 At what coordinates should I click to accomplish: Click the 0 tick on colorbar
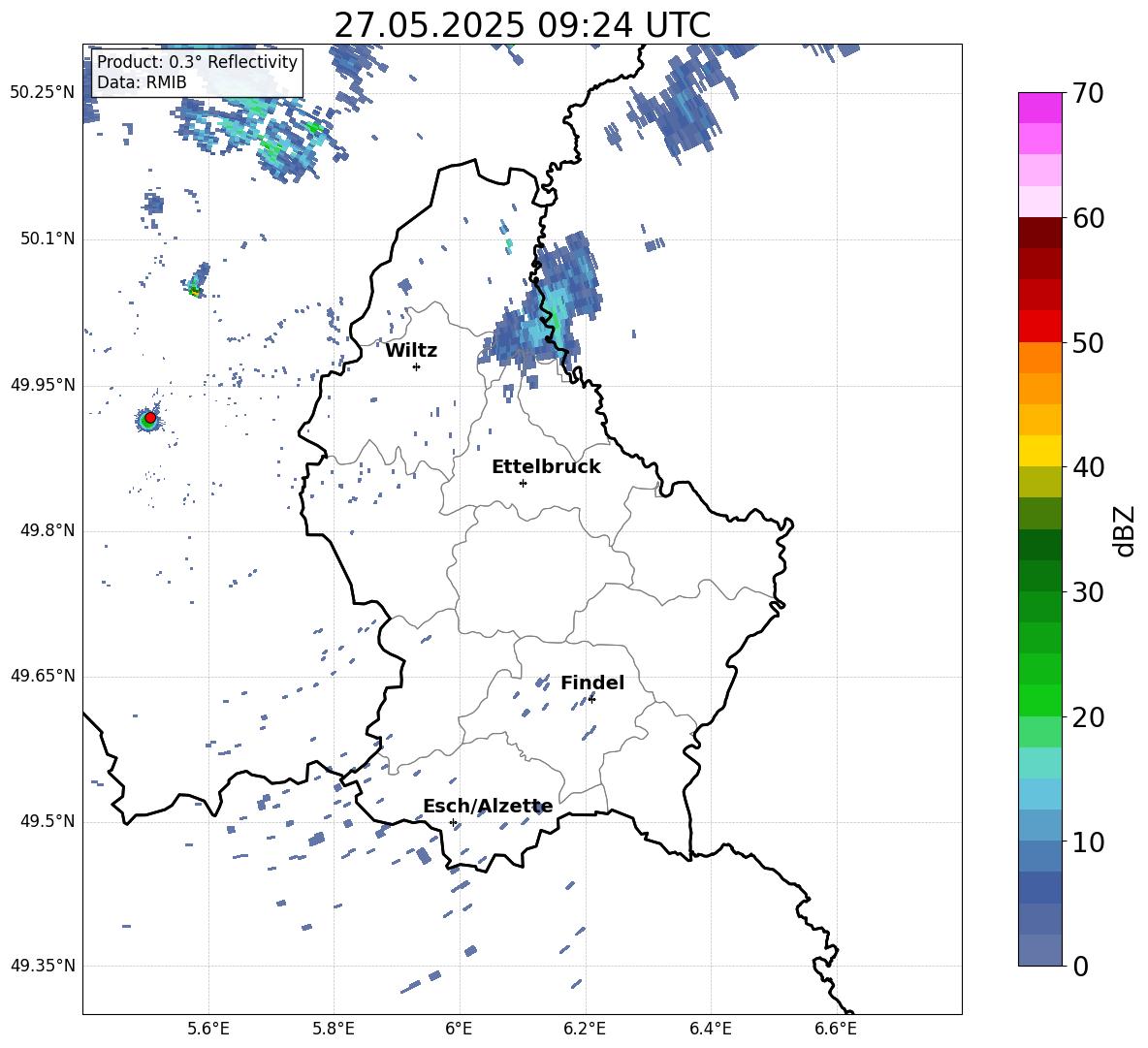tap(1080, 966)
